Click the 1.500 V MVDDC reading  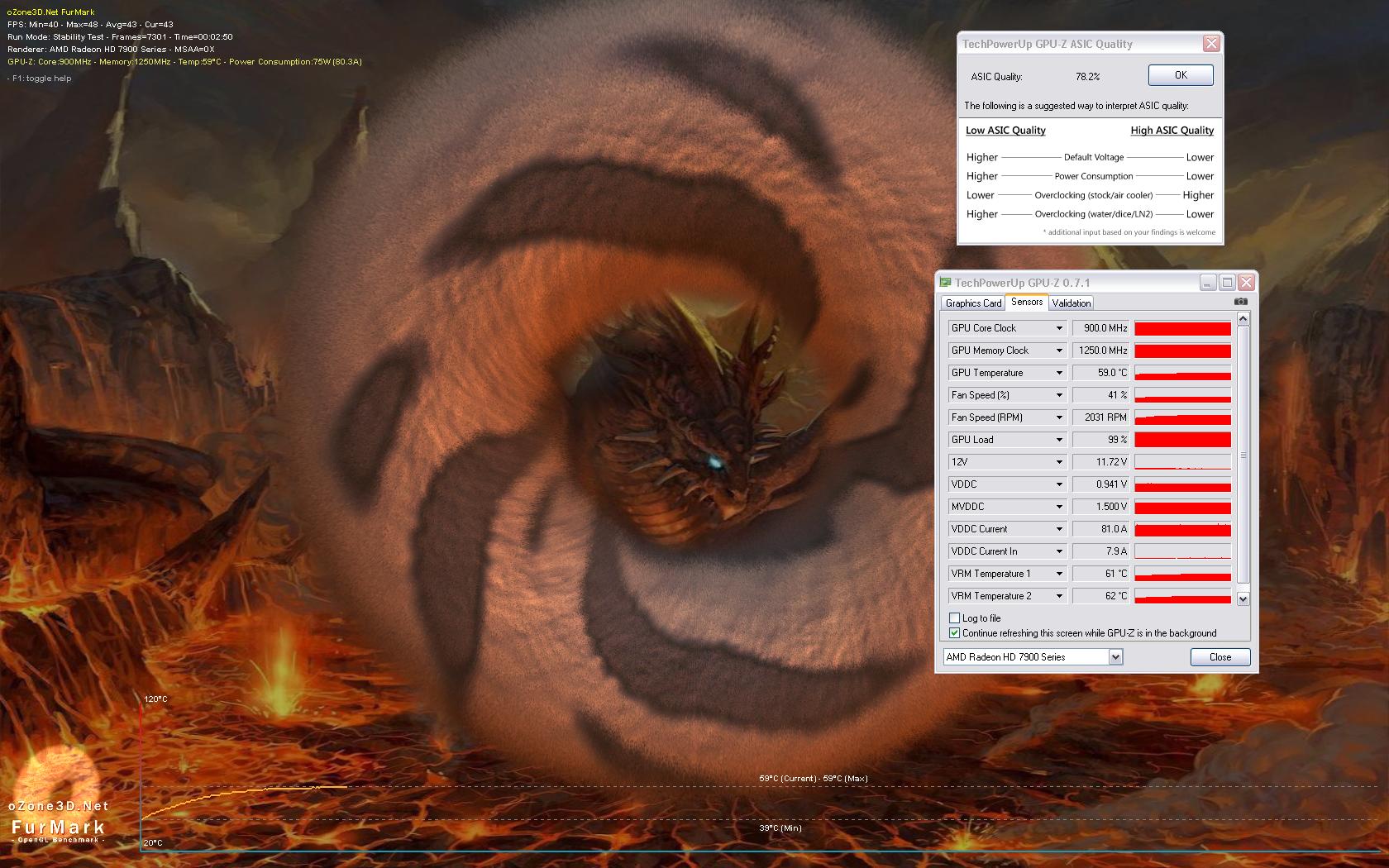coord(1100,507)
